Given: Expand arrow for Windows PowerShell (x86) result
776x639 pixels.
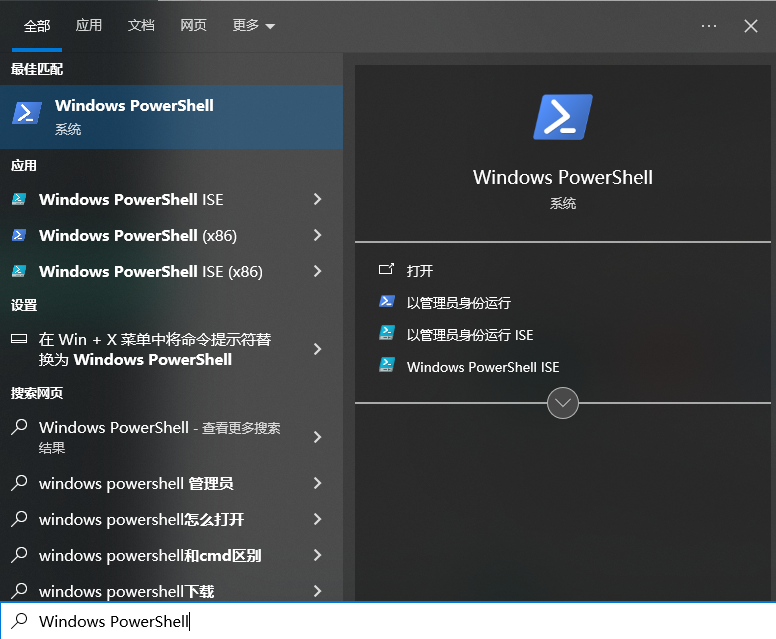Looking at the screenshot, I should [x=318, y=235].
